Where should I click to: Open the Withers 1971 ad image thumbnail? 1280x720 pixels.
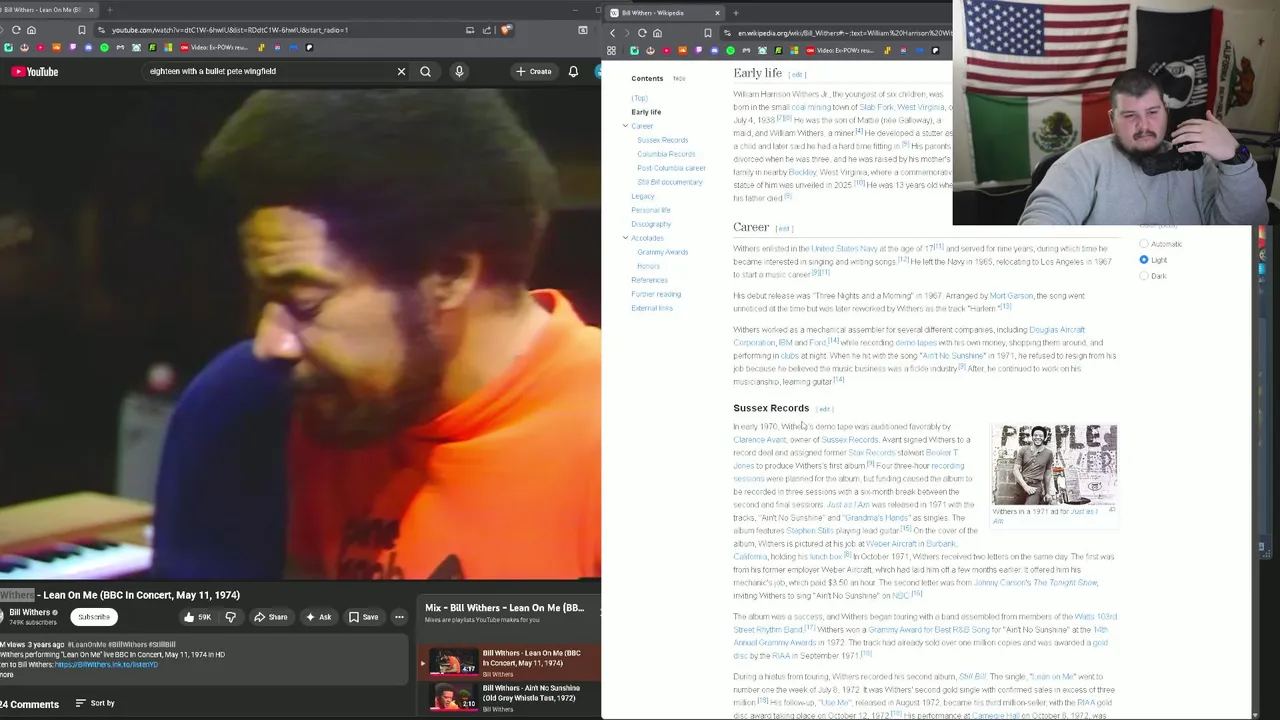(x=1054, y=465)
